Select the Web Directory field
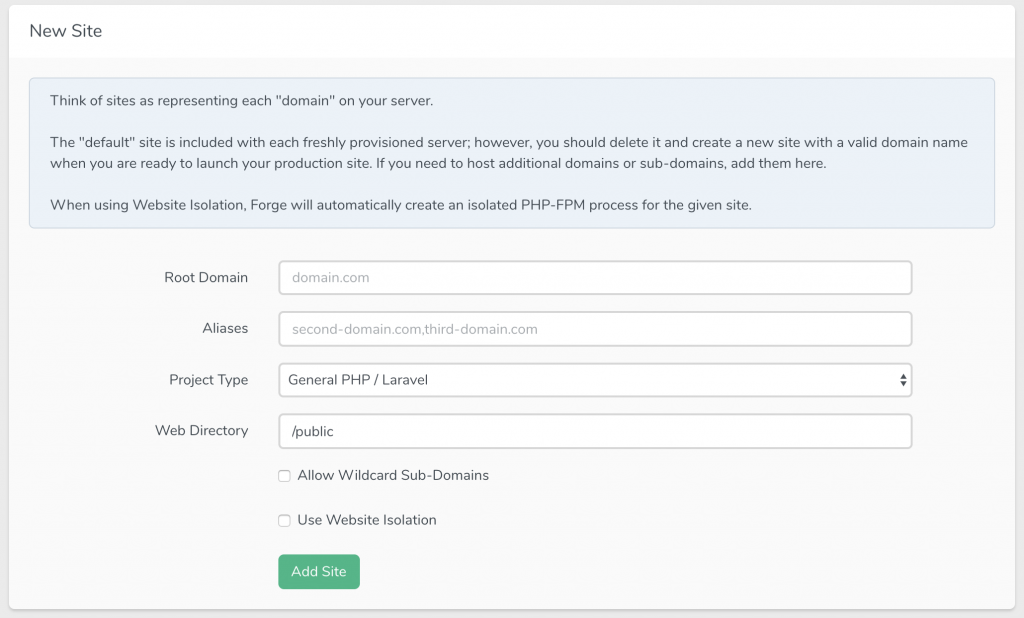The image size is (1024, 618). pyautogui.click(x=595, y=431)
